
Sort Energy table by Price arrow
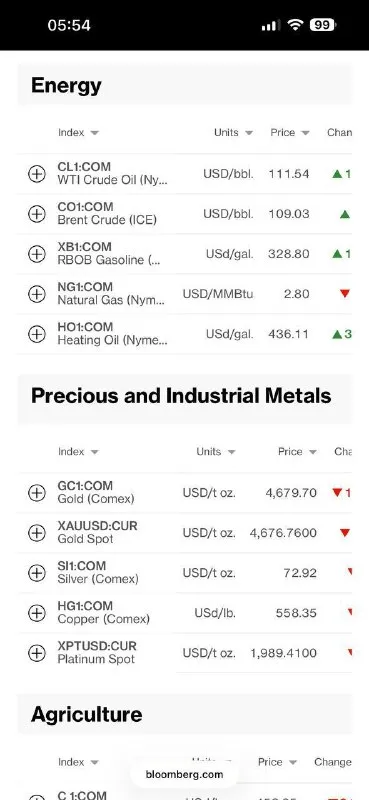(305, 133)
